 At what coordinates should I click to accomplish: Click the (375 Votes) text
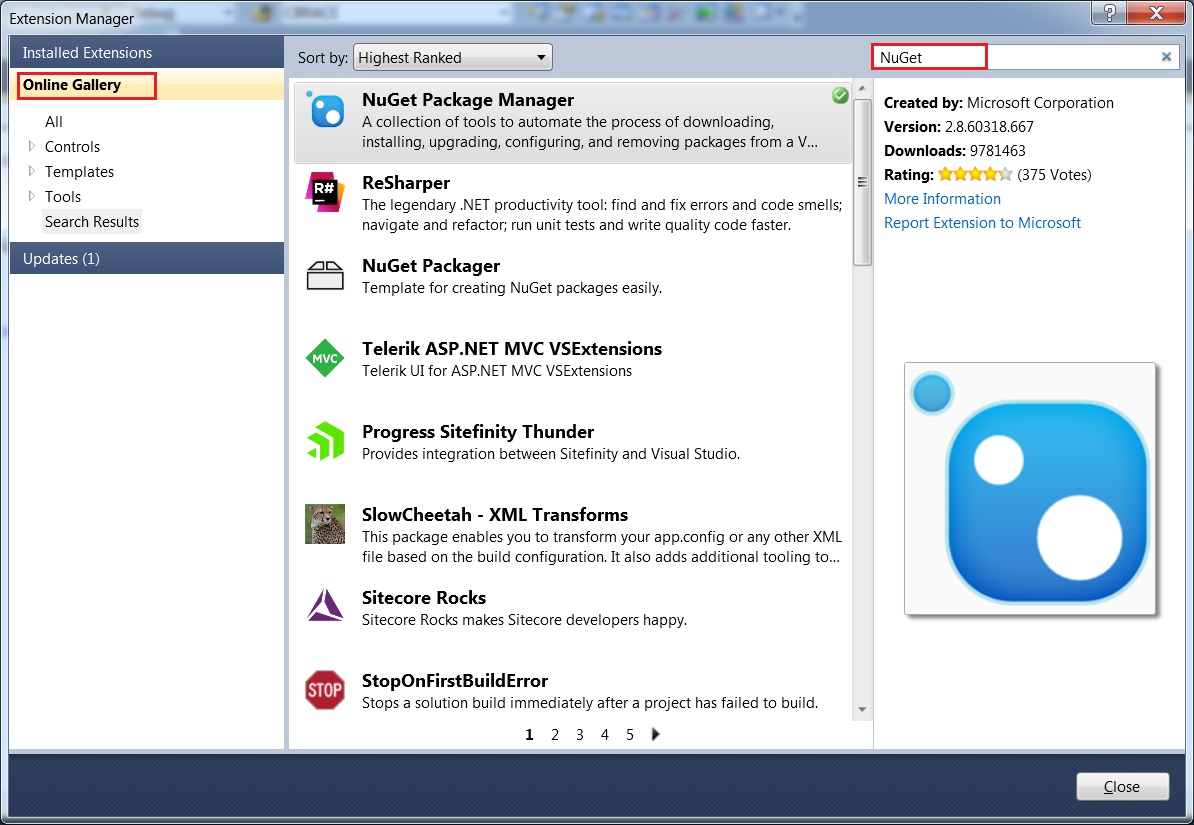[x=1054, y=174]
